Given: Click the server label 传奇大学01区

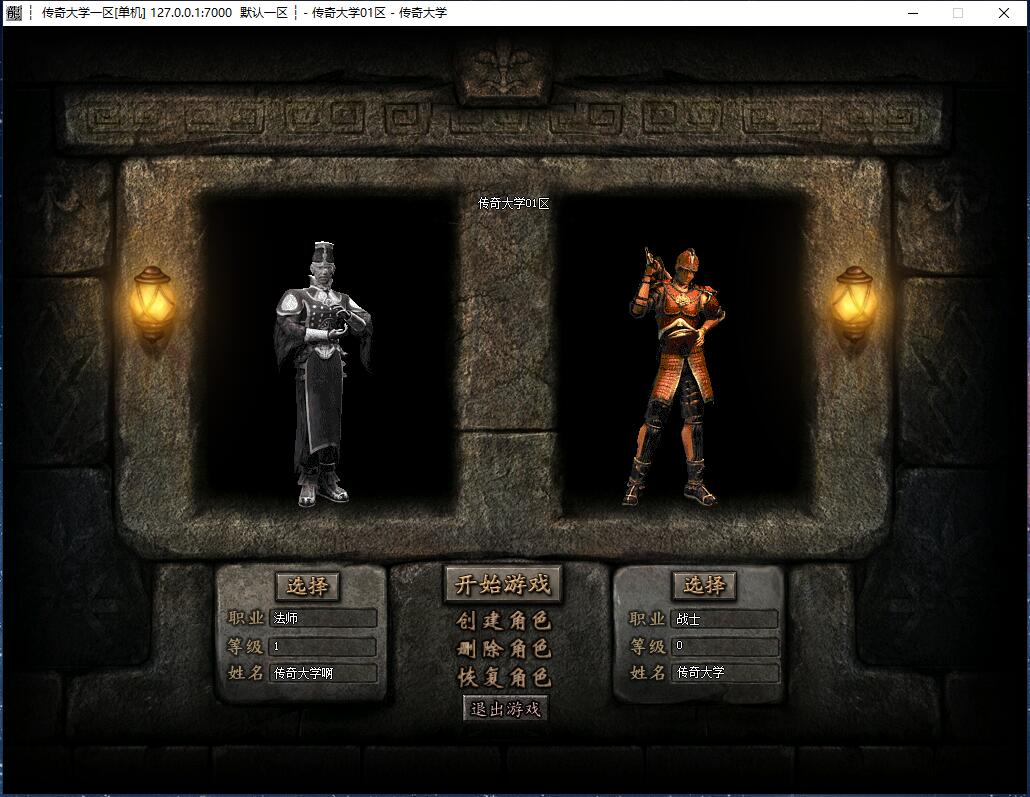Looking at the screenshot, I should pyautogui.click(x=514, y=204).
